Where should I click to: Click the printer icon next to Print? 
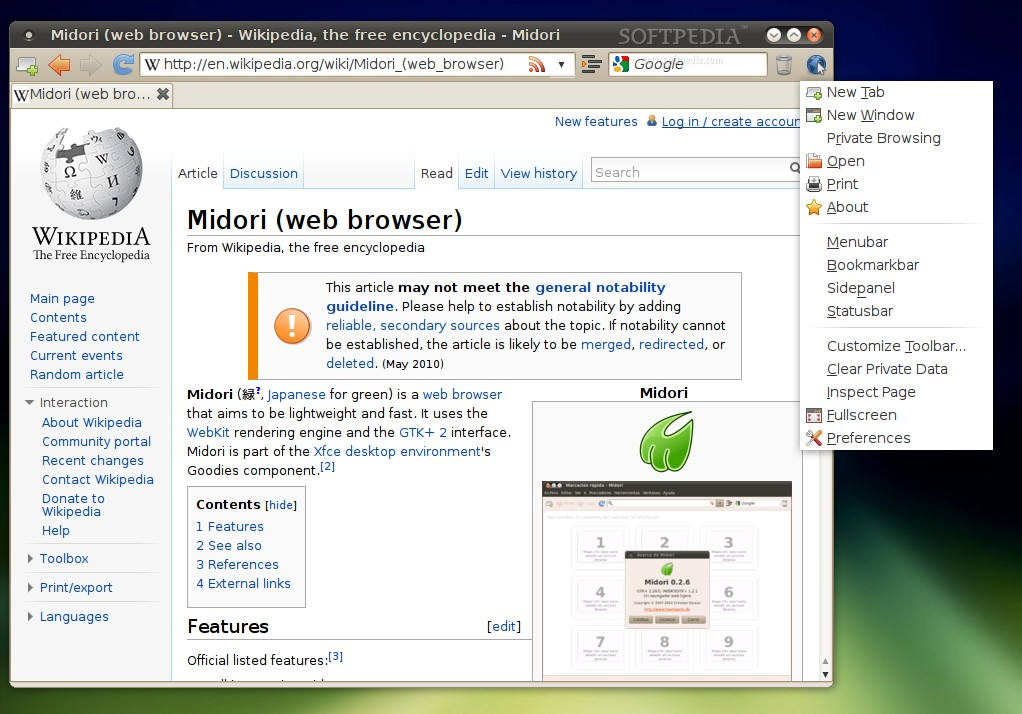pyautogui.click(x=814, y=184)
